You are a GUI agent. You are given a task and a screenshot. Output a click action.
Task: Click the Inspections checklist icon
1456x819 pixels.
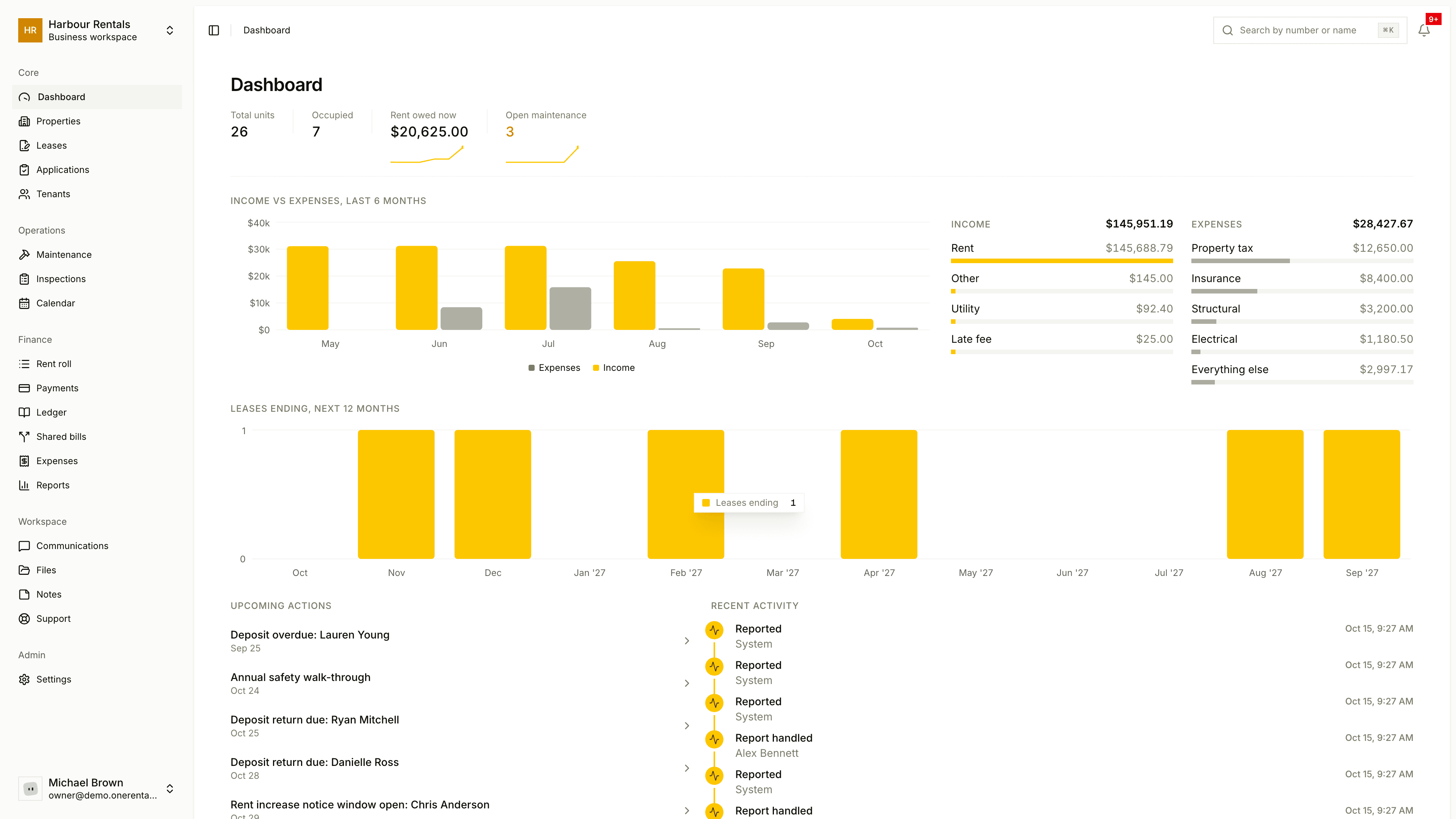tap(24, 279)
